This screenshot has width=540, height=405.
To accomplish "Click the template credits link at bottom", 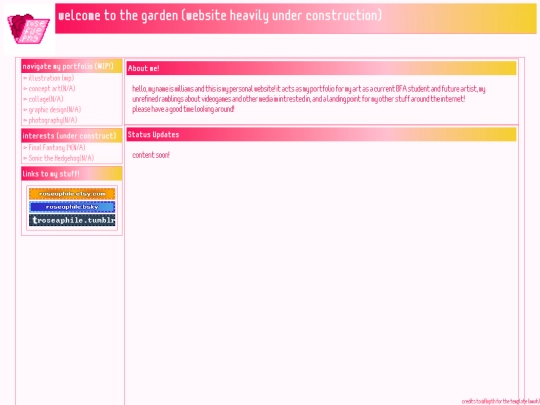I will click(x=500, y=401).
